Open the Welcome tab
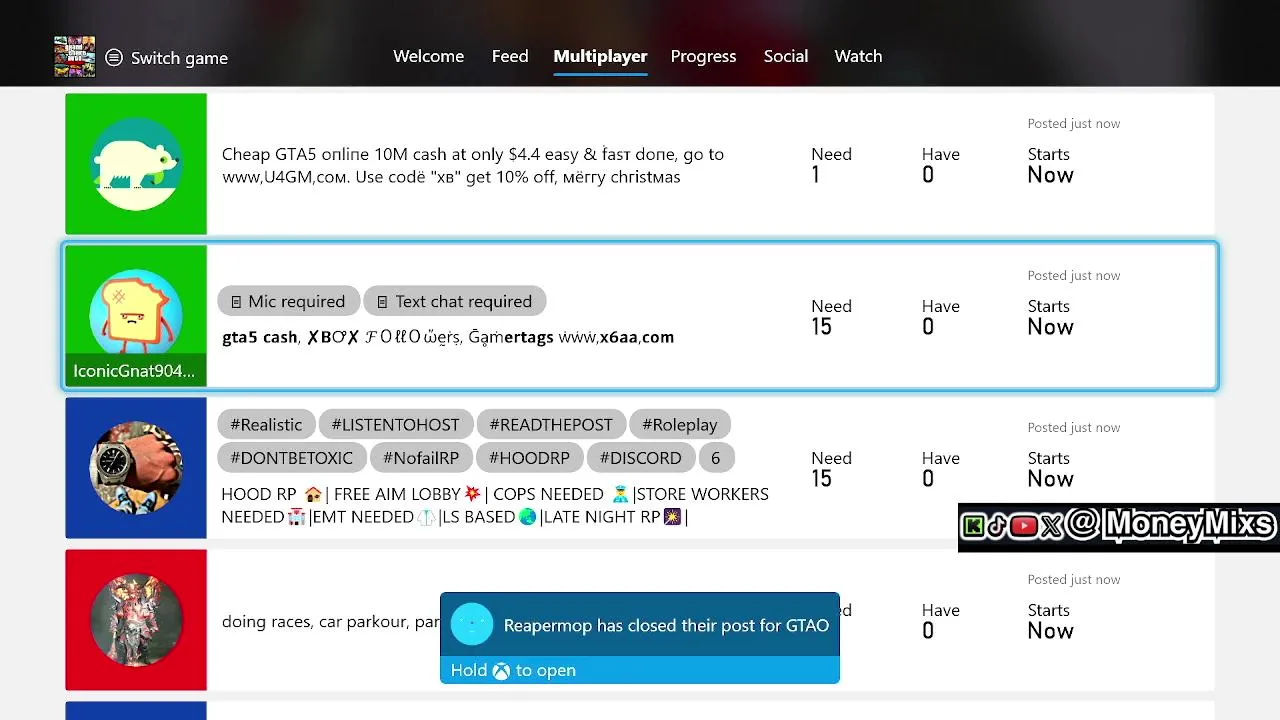 428,56
